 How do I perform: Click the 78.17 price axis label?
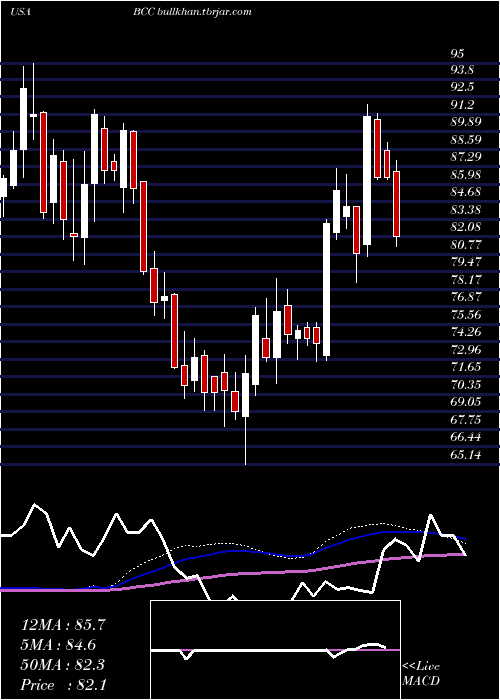[465, 279]
